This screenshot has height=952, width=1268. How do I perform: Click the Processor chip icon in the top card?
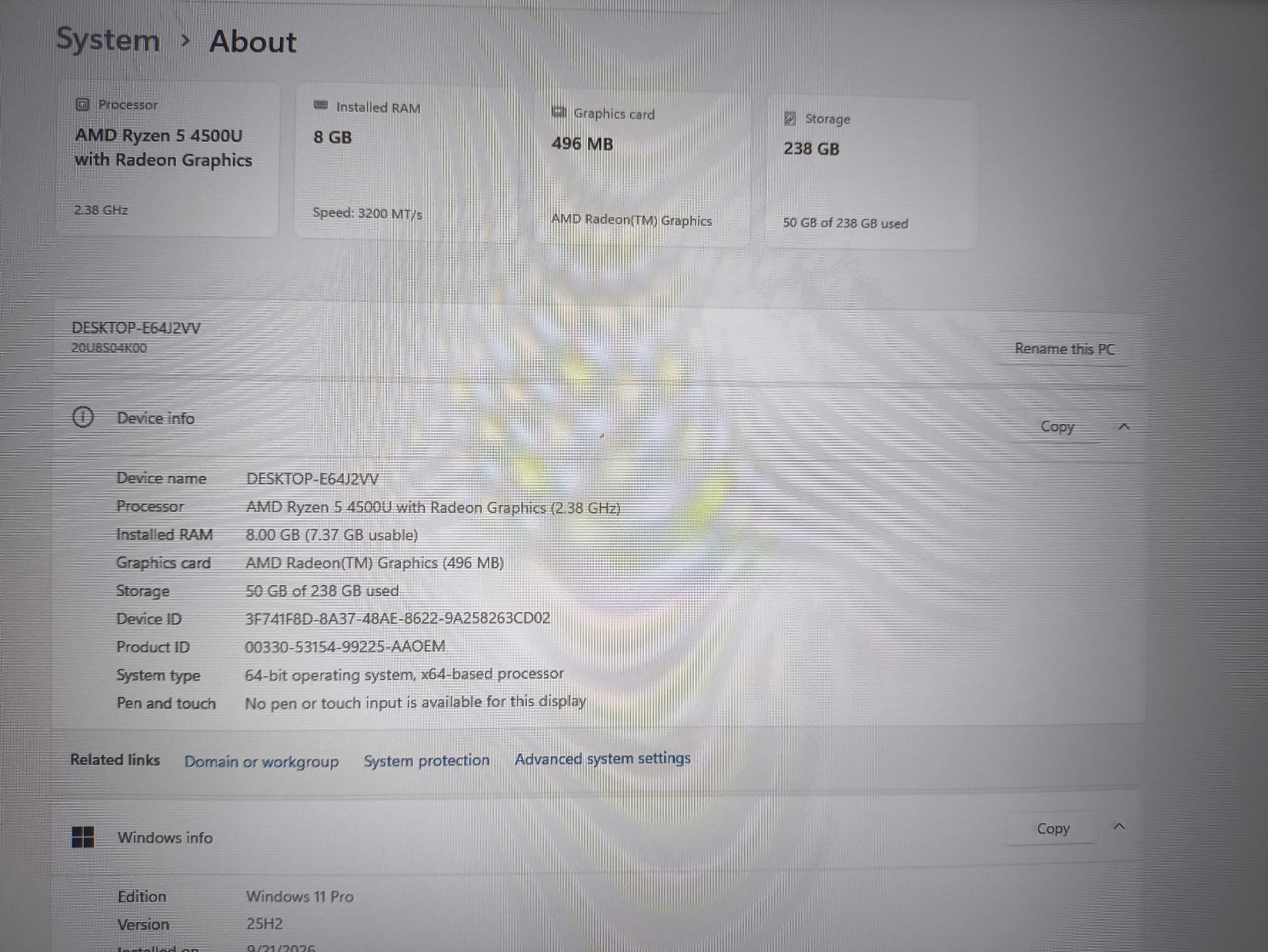pyautogui.click(x=82, y=105)
